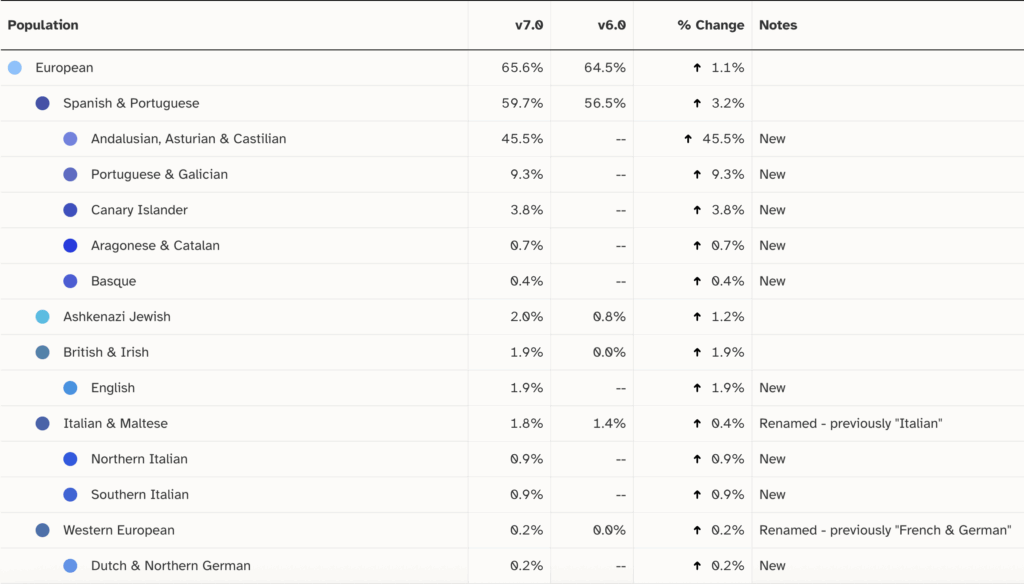The width and height of the screenshot is (1024, 584).
Task: Click the Aragonese & Catalan up arrow
Action: click(x=697, y=246)
